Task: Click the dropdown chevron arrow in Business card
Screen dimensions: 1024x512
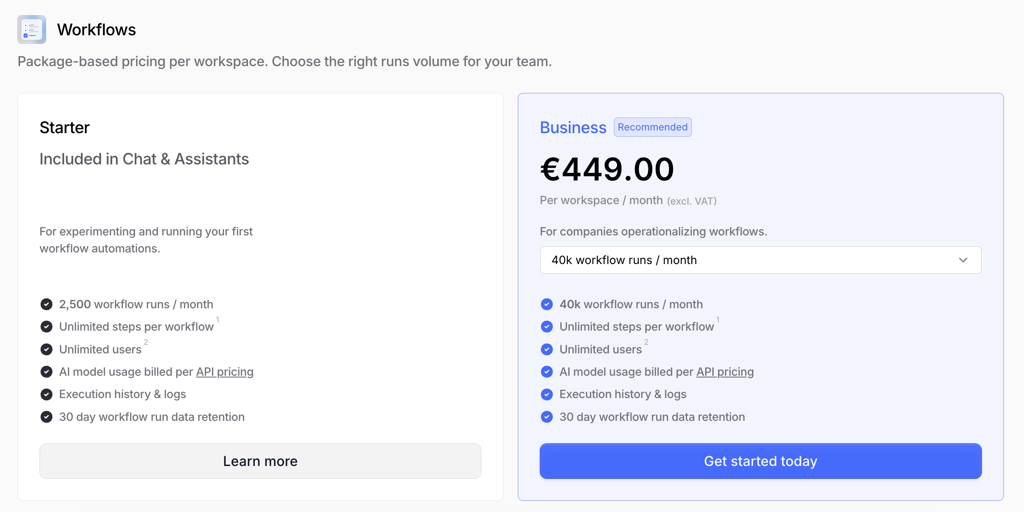Action: (x=963, y=260)
